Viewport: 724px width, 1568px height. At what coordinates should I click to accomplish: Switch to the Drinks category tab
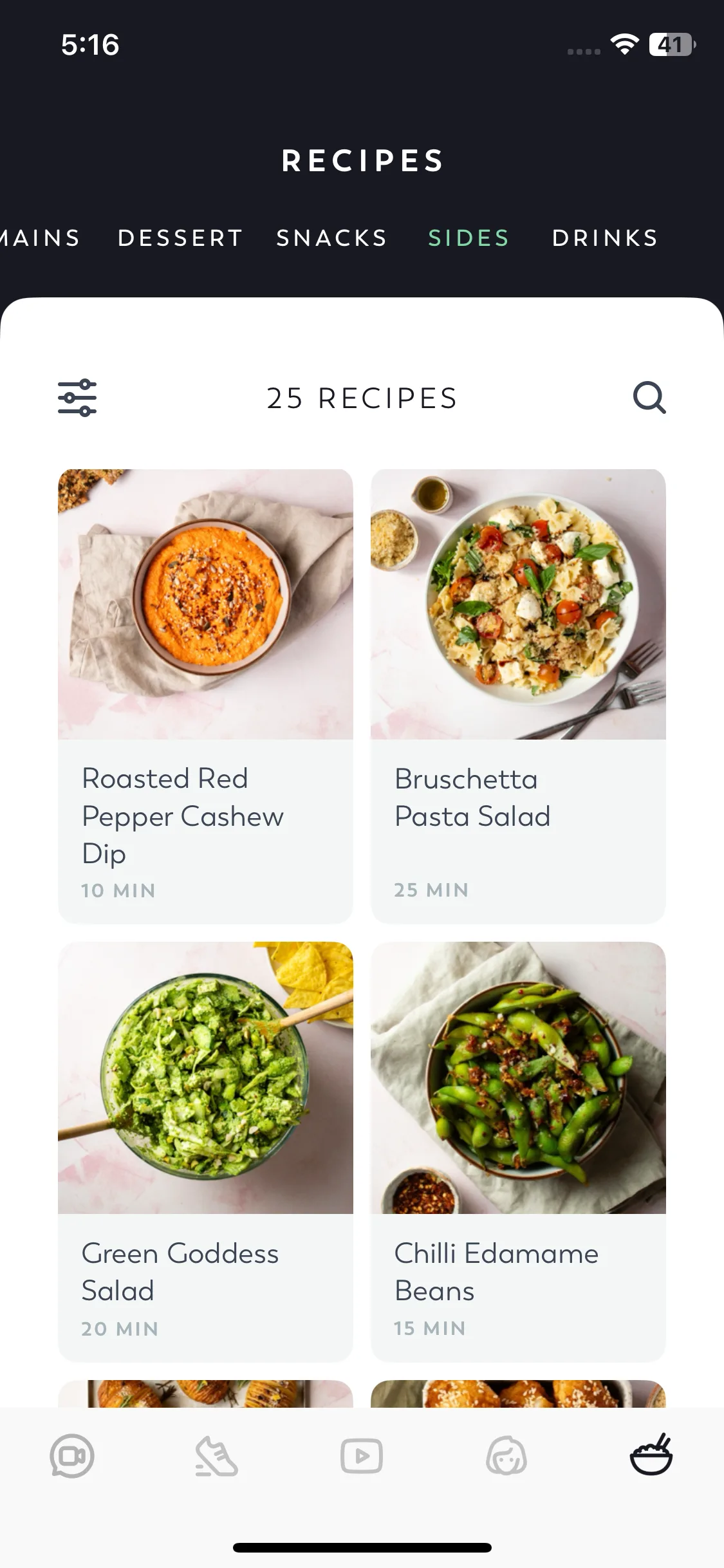click(x=605, y=238)
